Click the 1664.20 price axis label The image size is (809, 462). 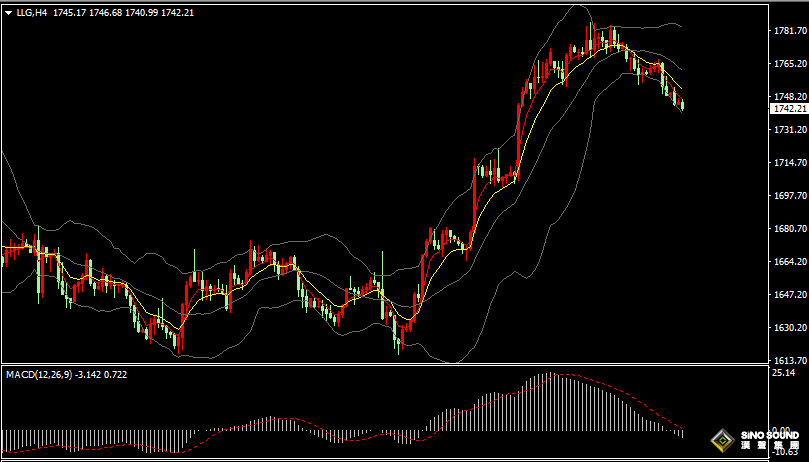point(789,262)
